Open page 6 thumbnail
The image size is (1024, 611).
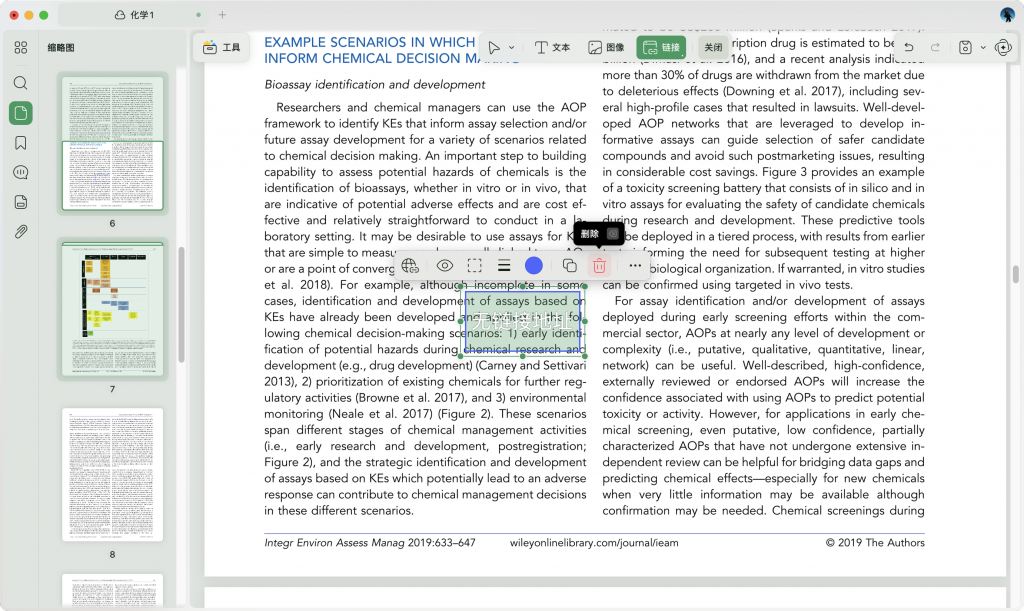(112, 143)
